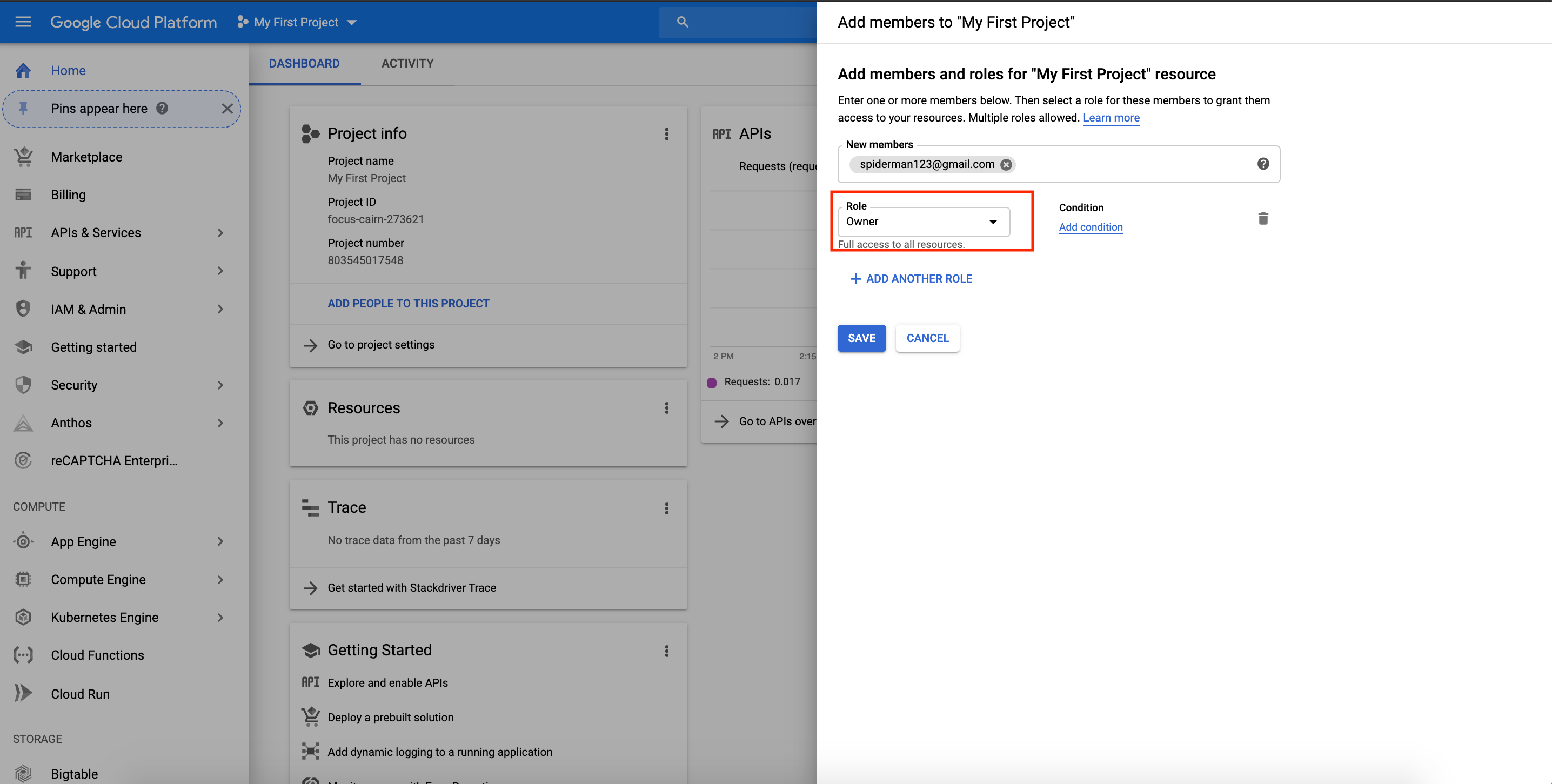Screen dimensions: 1552x784
Task: Click the New members help icon
Action: click(x=1263, y=164)
